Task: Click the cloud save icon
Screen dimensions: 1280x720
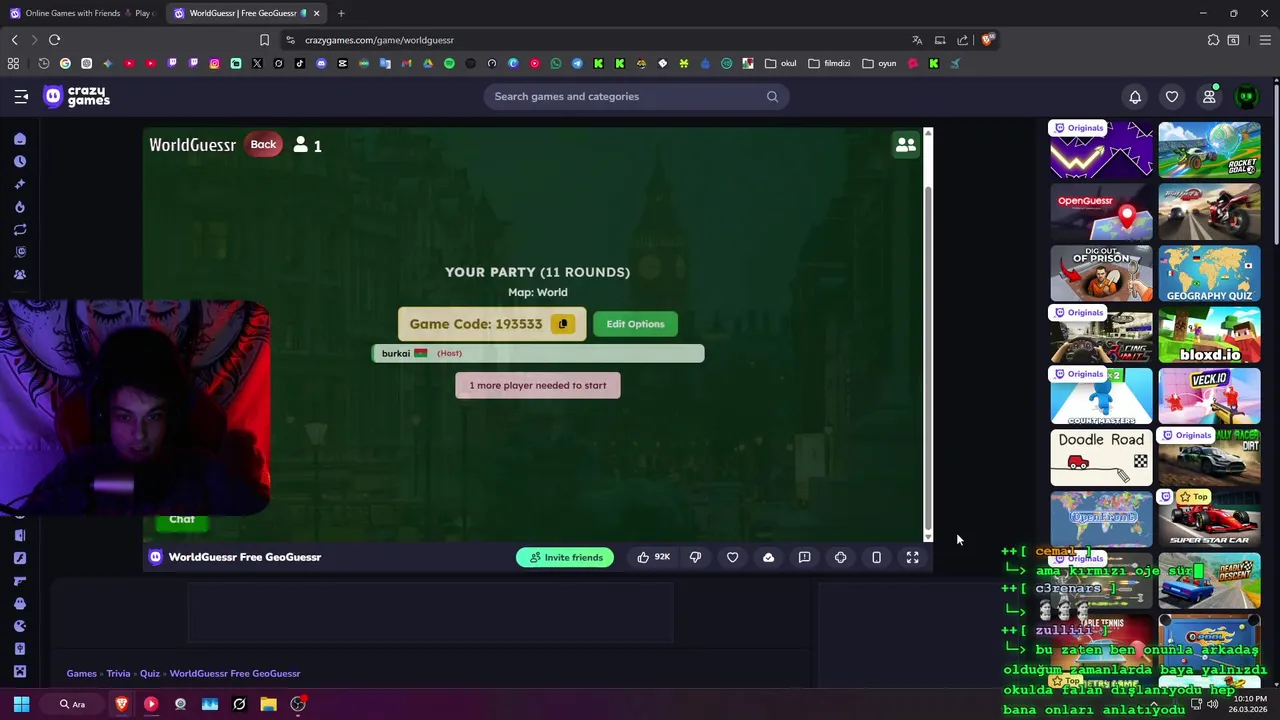Action: pyautogui.click(x=768, y=557)
